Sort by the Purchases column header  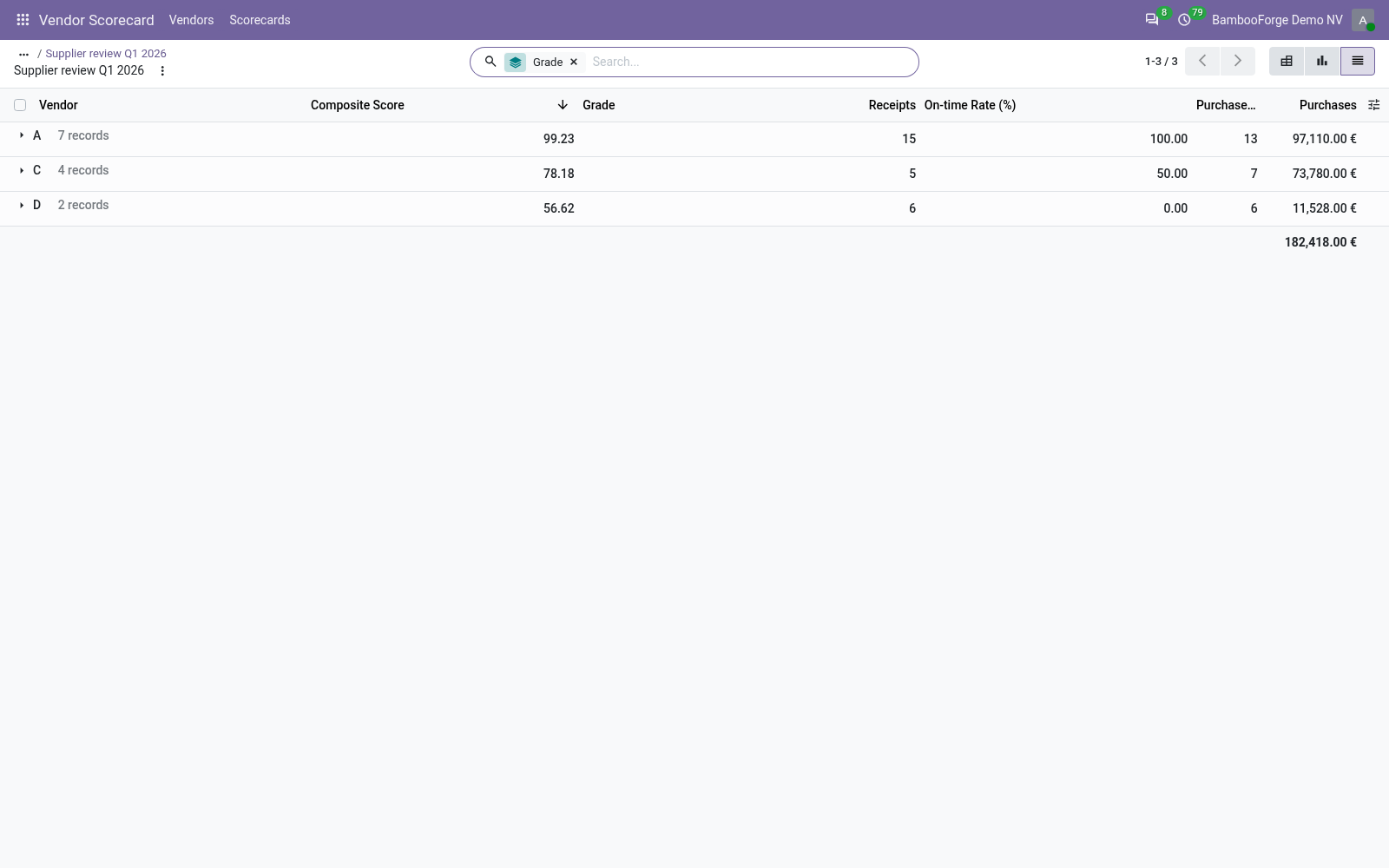[x=1327, y=105]
